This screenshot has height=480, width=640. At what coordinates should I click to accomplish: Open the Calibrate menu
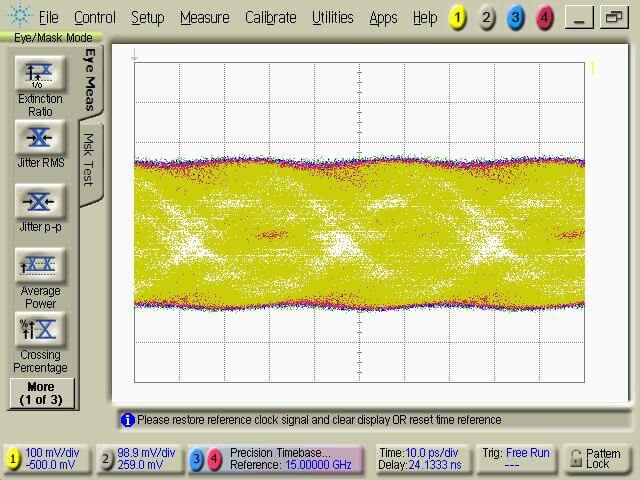[x=270, y=18]
